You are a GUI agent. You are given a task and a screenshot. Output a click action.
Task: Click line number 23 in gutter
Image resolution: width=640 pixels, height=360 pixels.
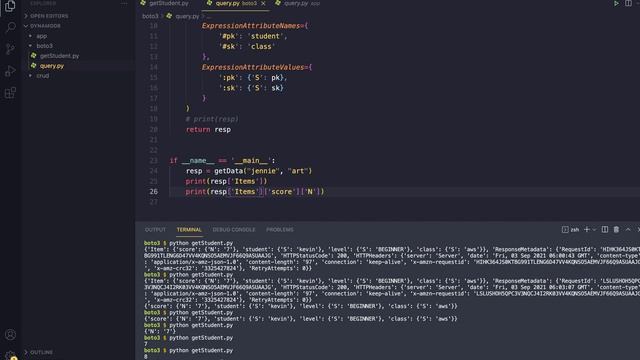tap(153, 160)
